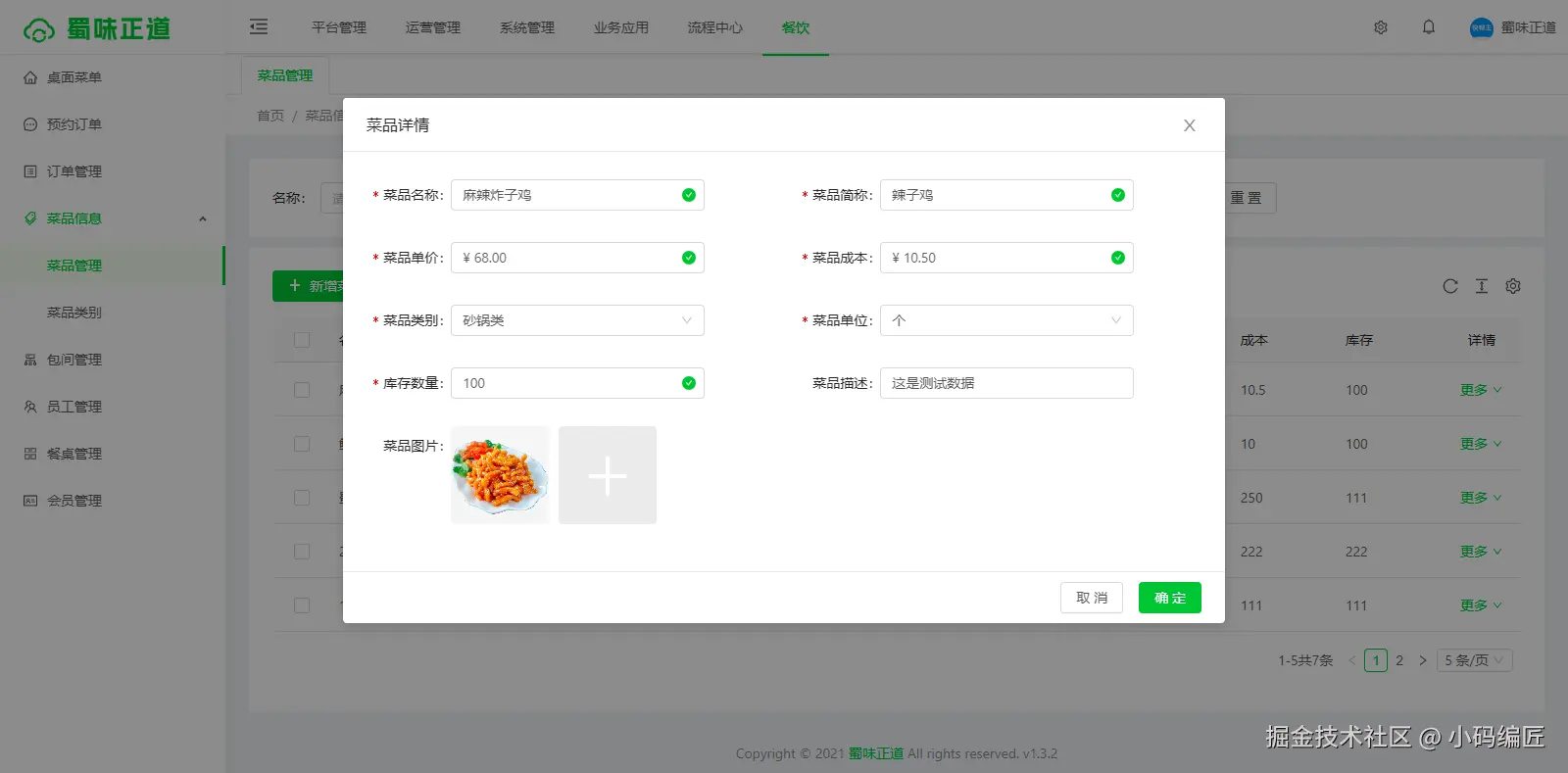The height and width of the screenshot is (773, 1568).
Task: Expand 更多 for row with cost 10.5
Action: coord(1481,390)
